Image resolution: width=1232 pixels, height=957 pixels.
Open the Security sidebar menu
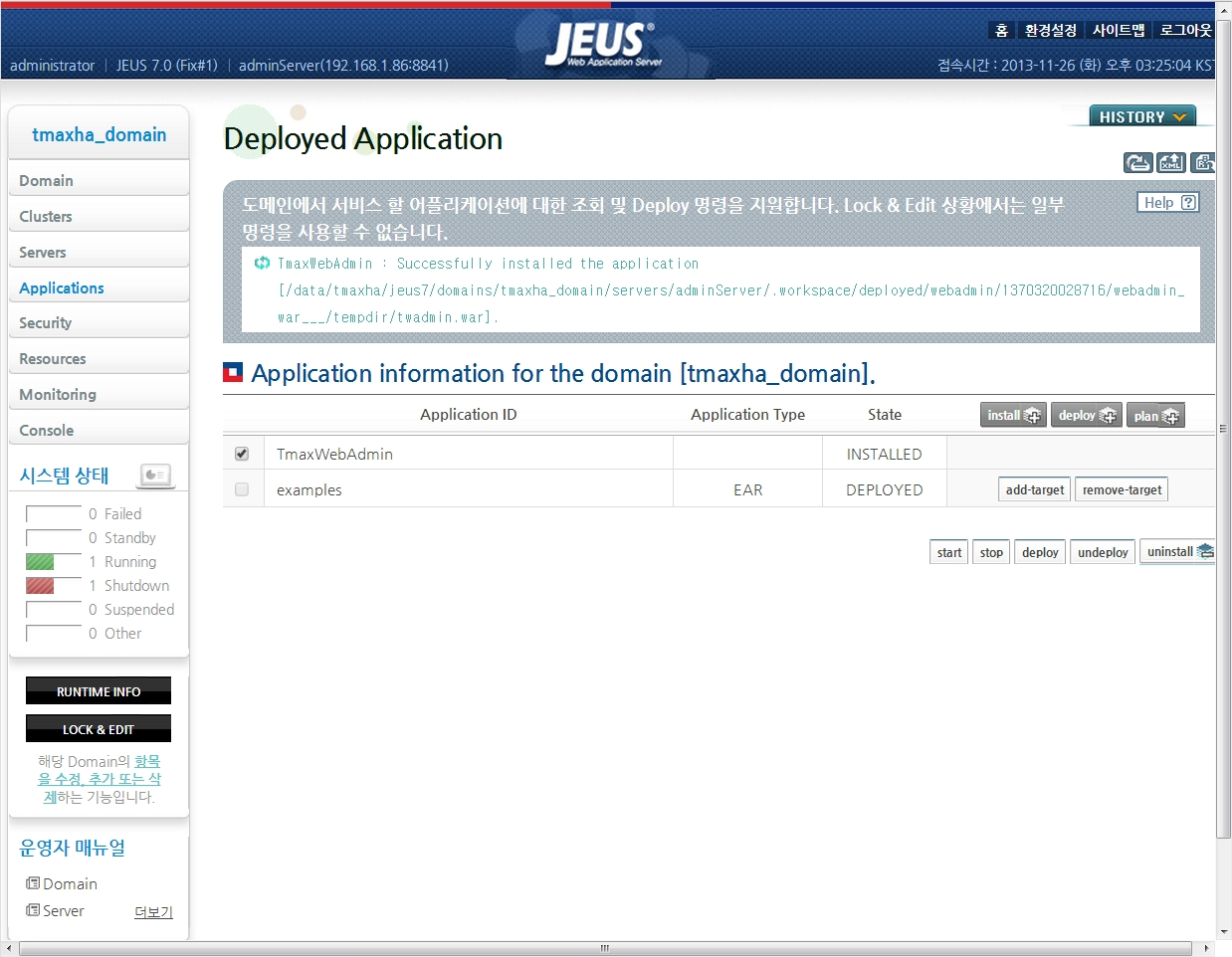point(99,322)
